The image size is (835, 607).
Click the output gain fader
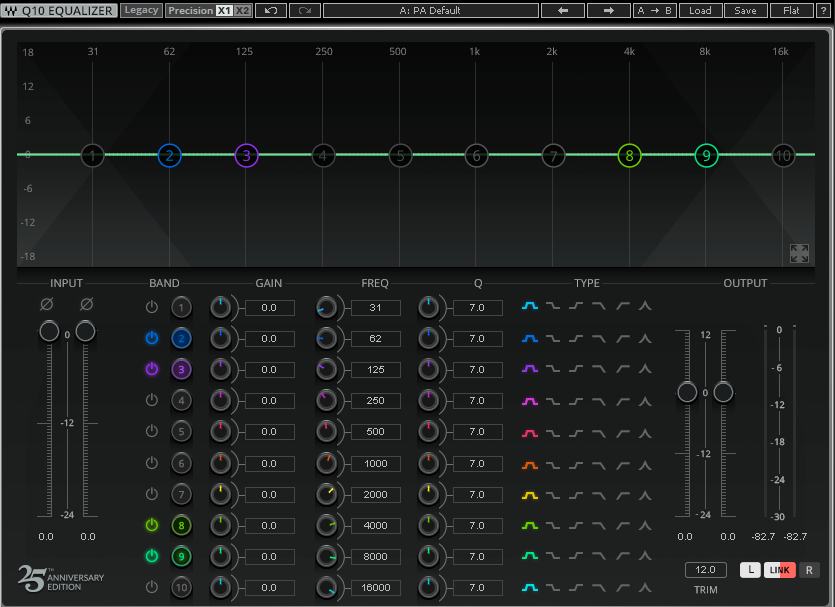tap(687, 392)
